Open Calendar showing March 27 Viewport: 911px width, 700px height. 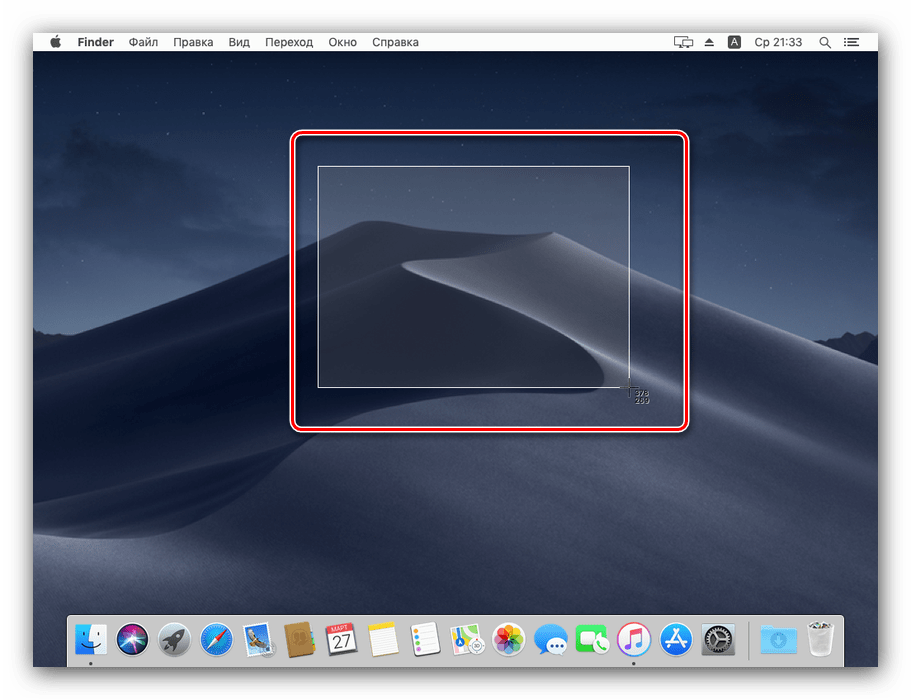(x=340, y=640)
